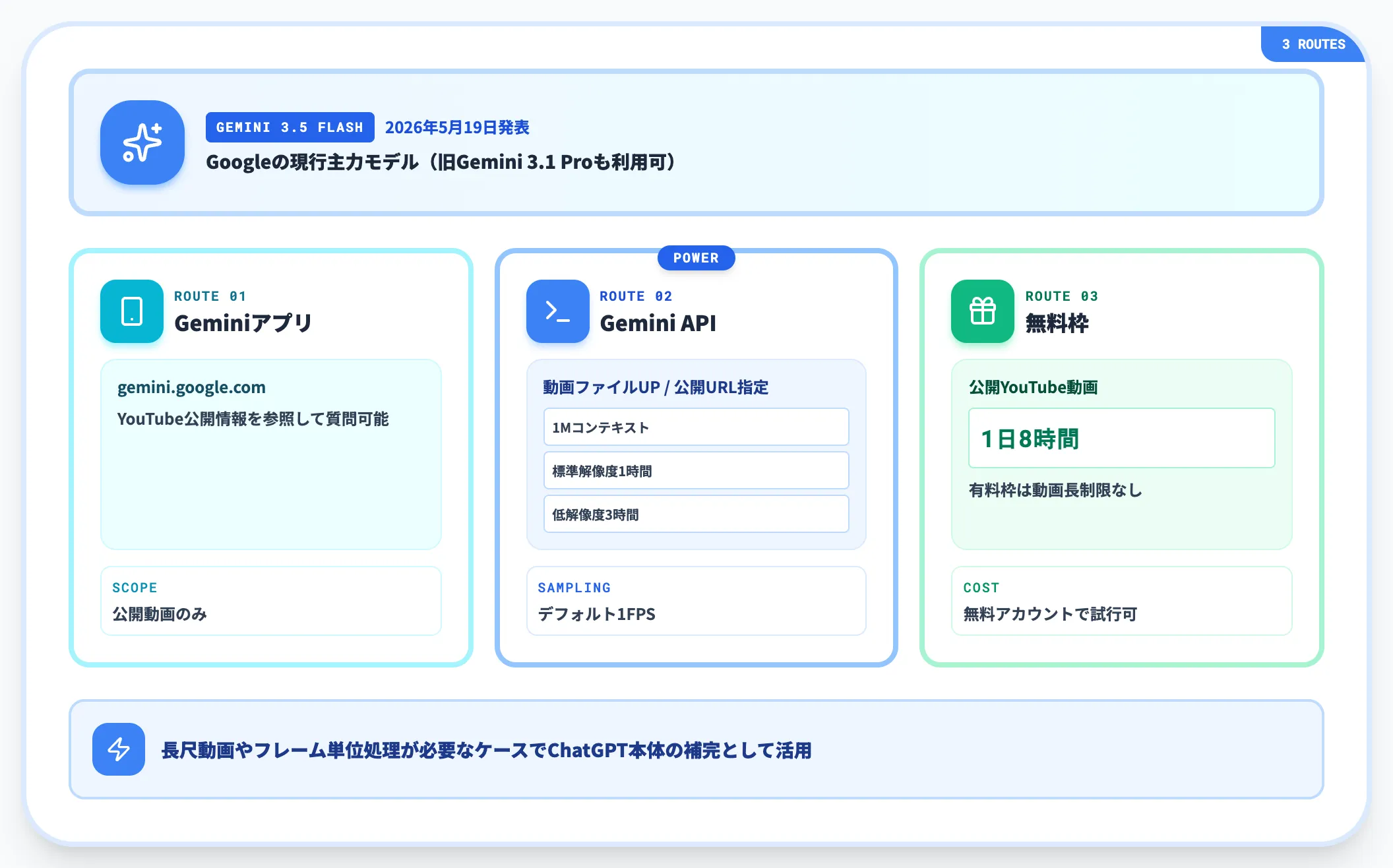Click the gemini.google.com text
Viewport: 1393px width, 868px height.
point(191,387)
